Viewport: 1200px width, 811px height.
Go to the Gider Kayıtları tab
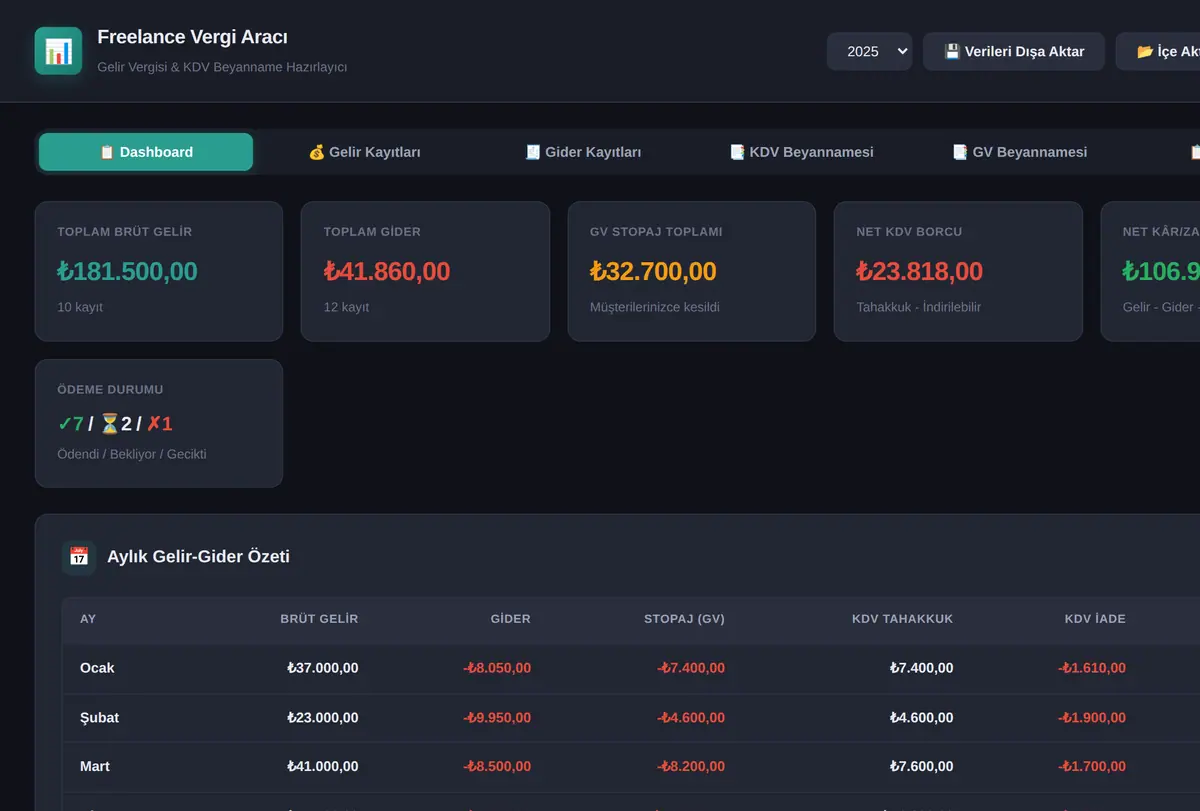pyautogui.click(x=583, y=152)
